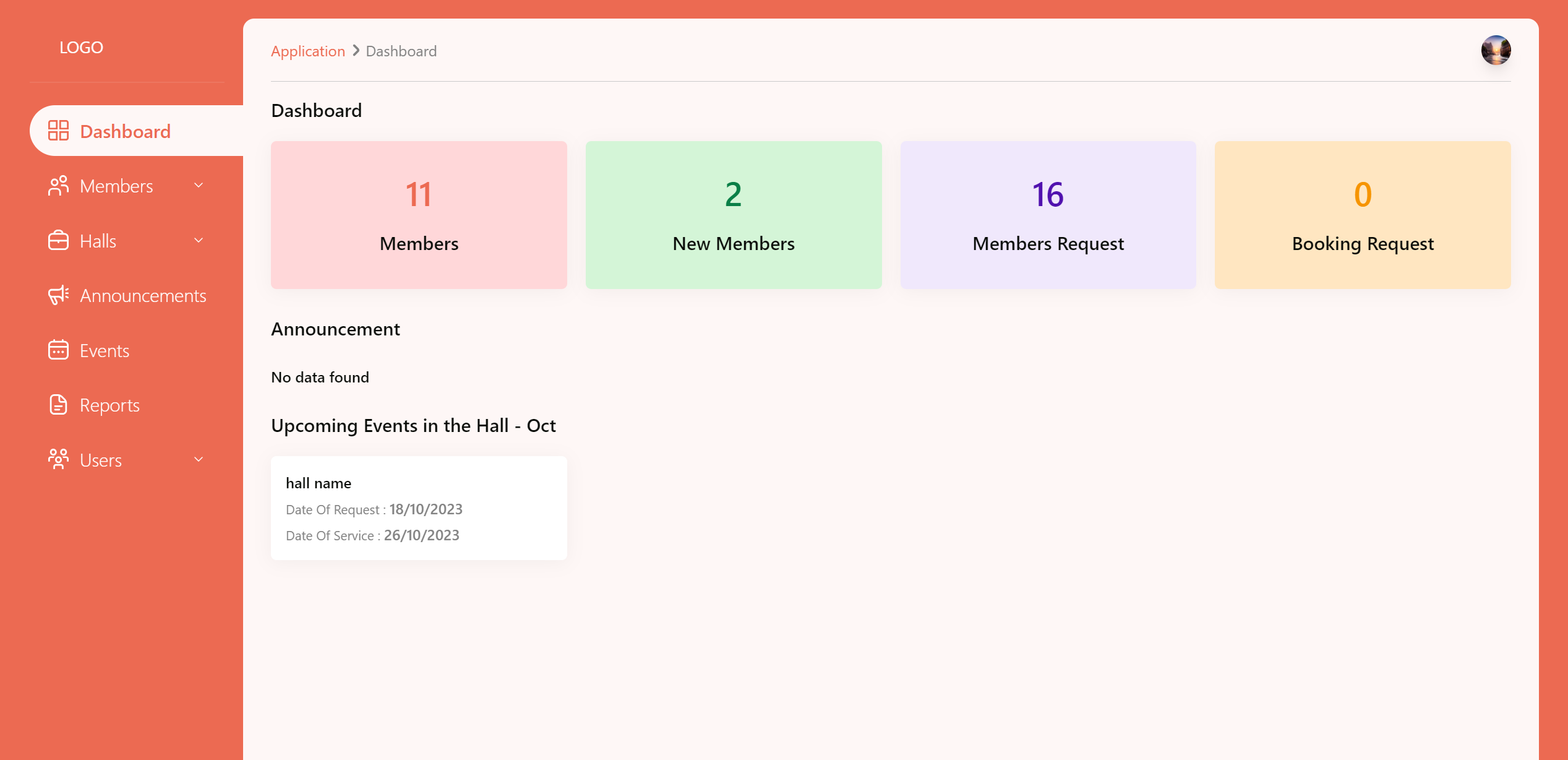This screenshot has height=760, width=1568.
Task: Open the Reports menu item
Action: (109, 405)
